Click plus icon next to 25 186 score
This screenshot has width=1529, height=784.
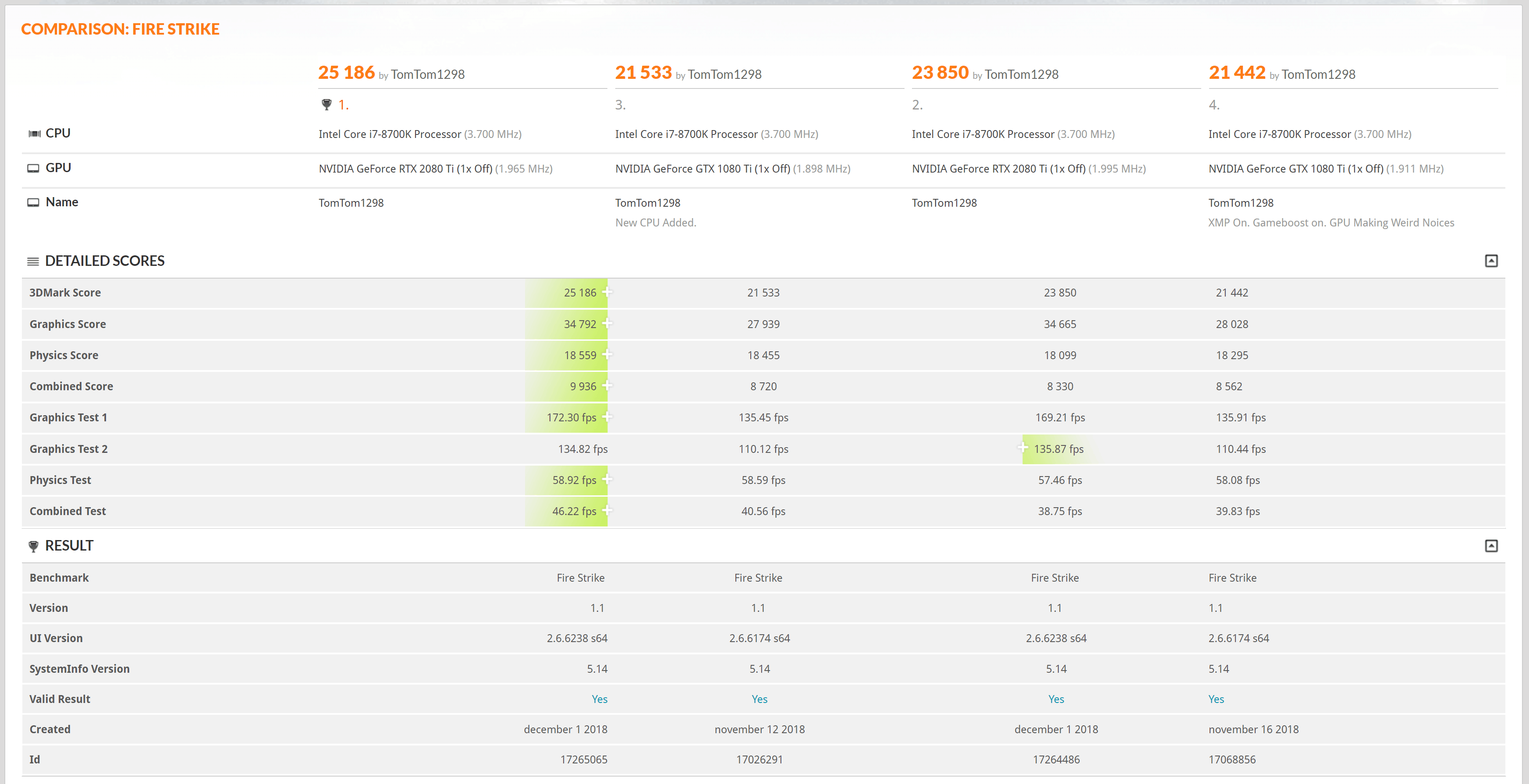click(607, 292)
